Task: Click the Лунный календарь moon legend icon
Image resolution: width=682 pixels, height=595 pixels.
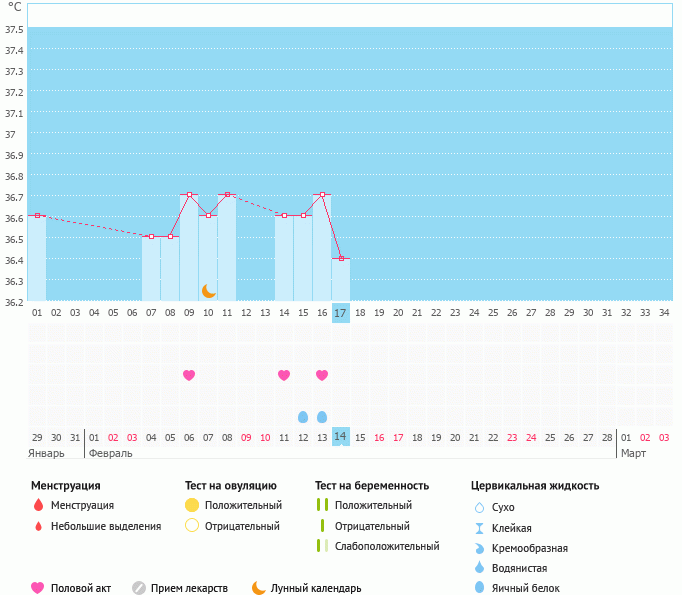Action: coord(259,588)
